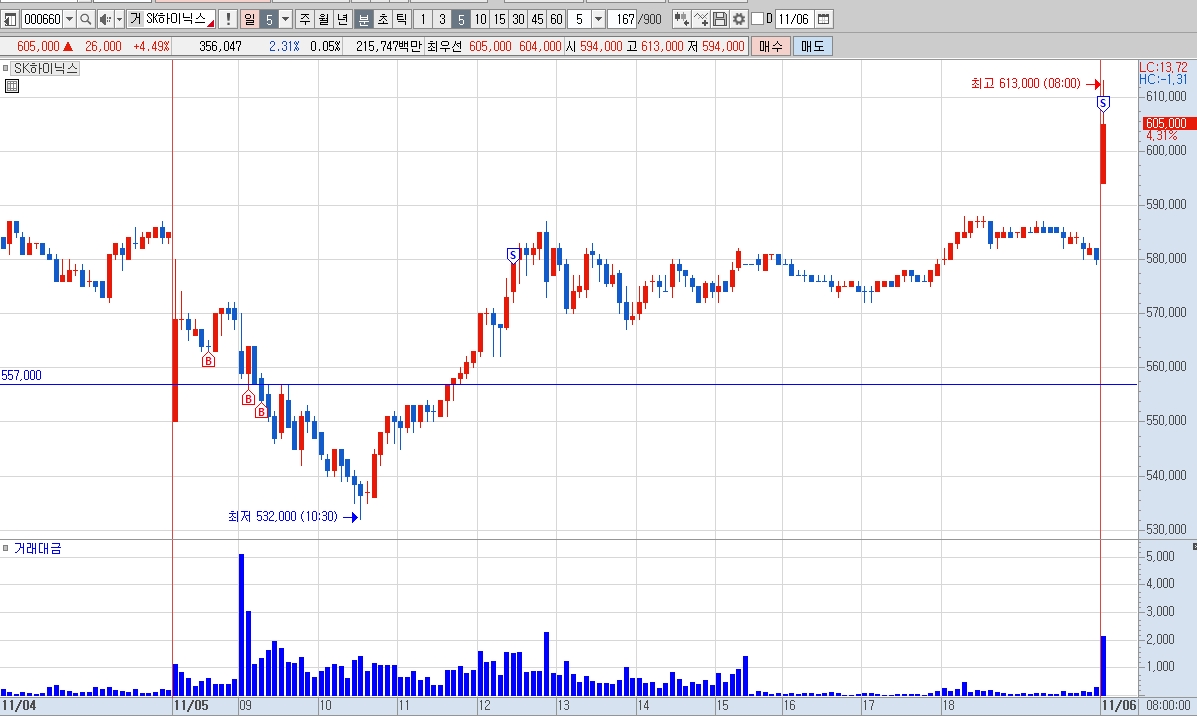1197x716 pixels.
Task: Select the 틱 (tick) period toggle
Action: [x=402, y=19]
